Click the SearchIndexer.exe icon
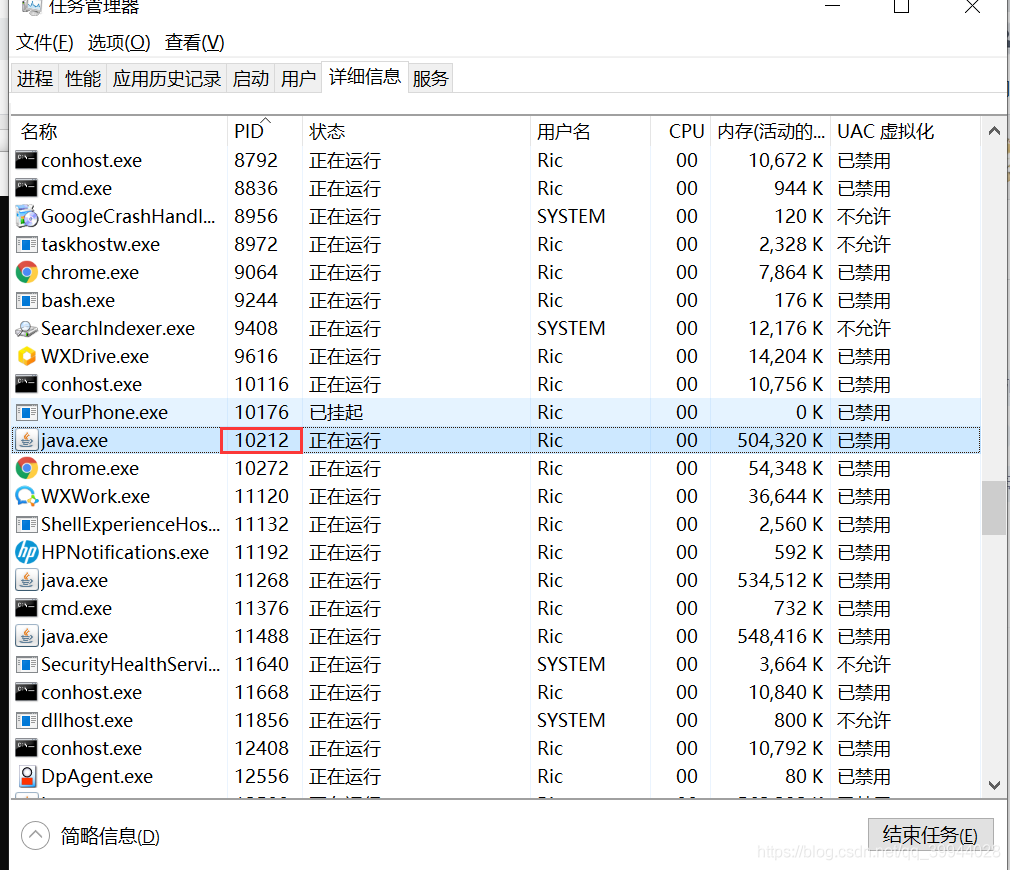Viewport: 1010px width, 870px height. coord(26,328)
